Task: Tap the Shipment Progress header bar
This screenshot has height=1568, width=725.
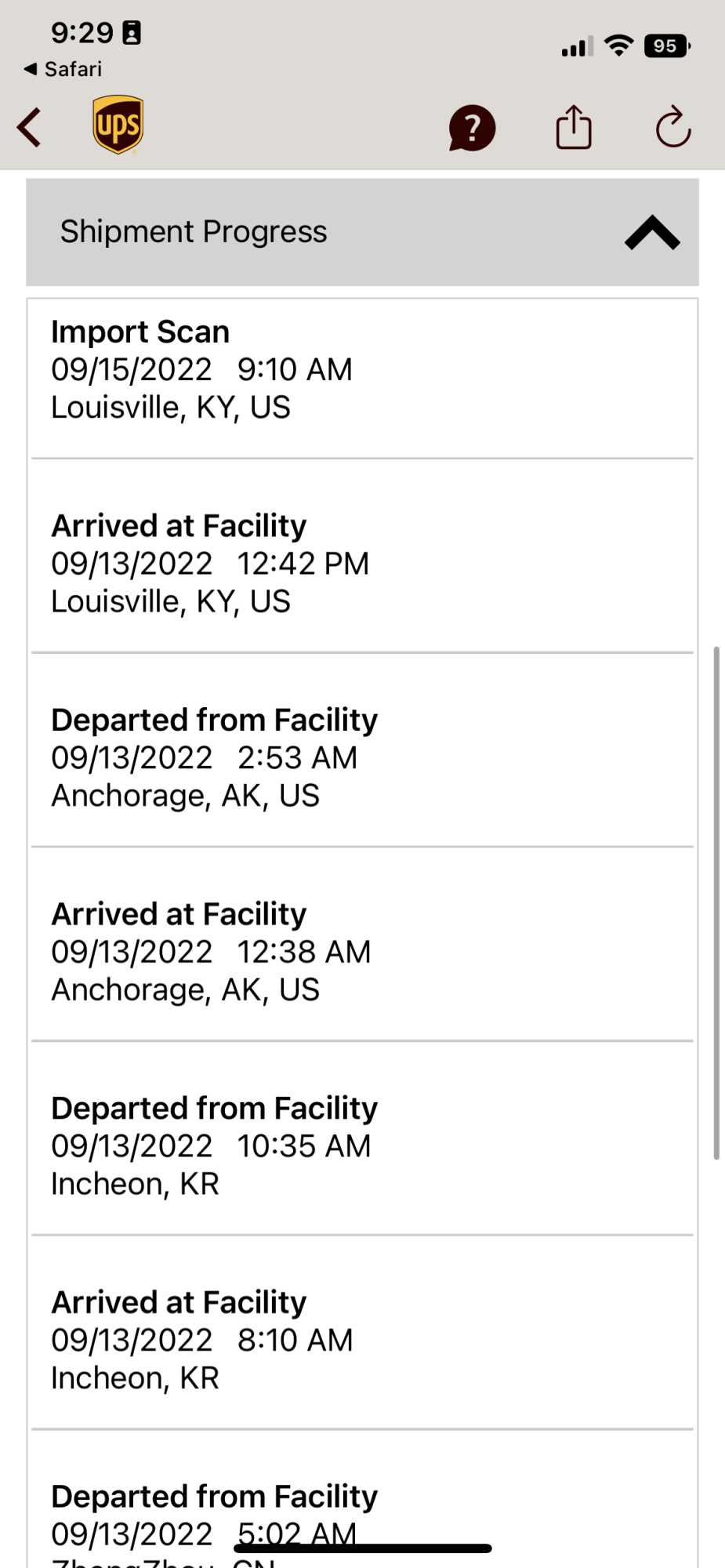Action: pyautogui.click(x=362, y=232)
